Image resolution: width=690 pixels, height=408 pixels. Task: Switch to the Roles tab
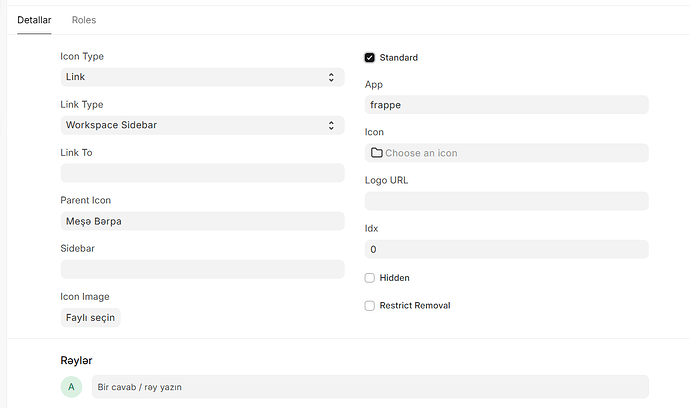[x=84, y=20]
